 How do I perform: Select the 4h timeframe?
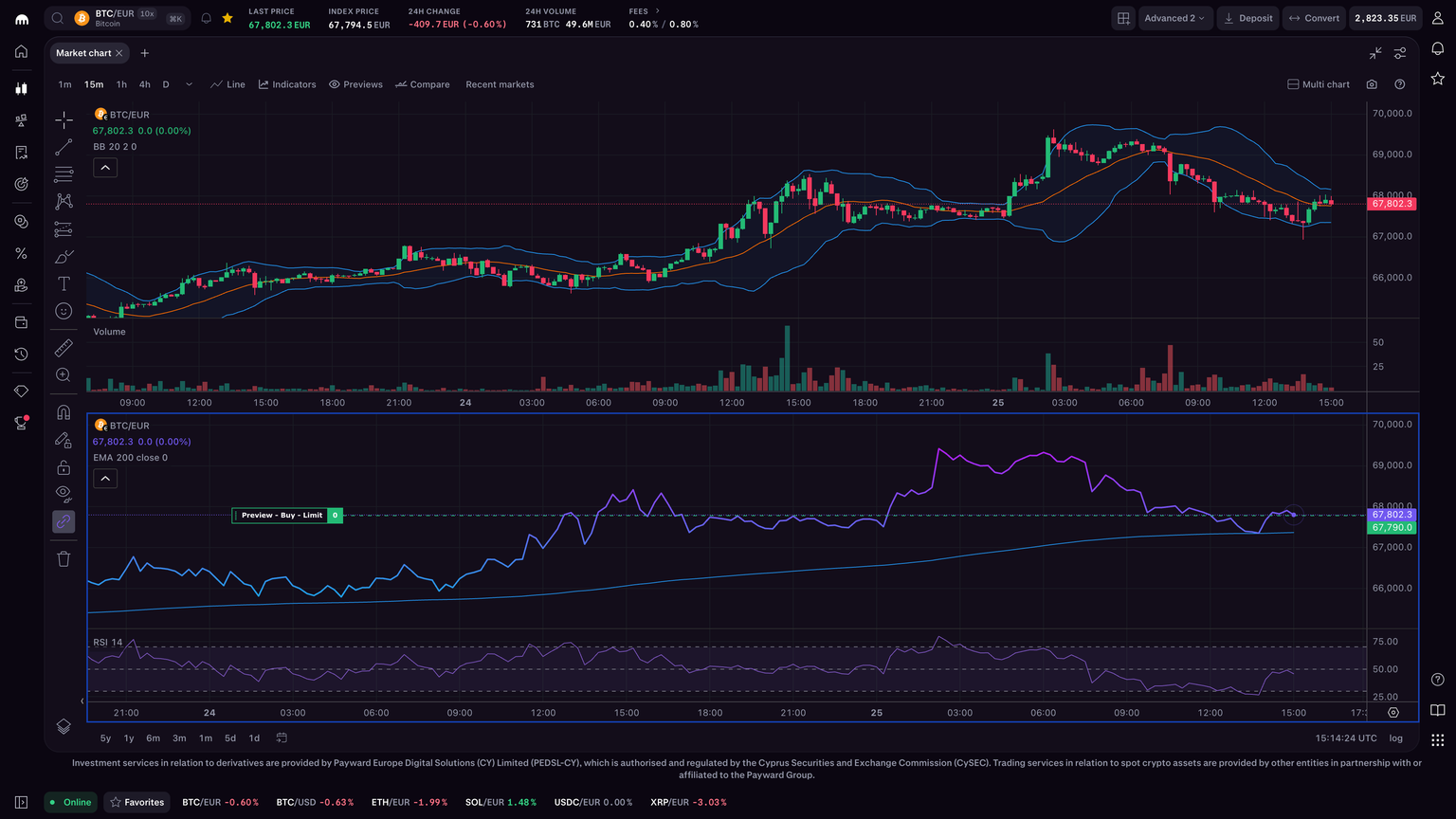click(x=145, y=84)
